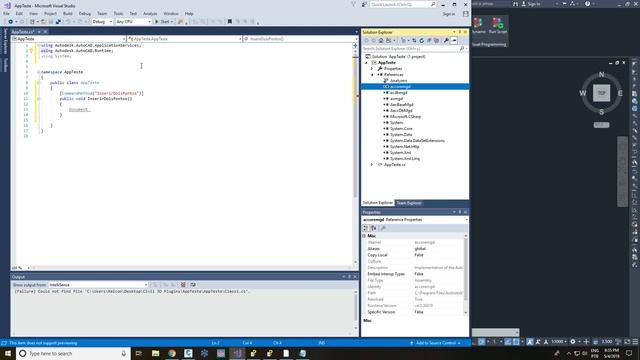Click the Run Script icon in AutoCAD
This screenshot has height=360, width=640.
pos(498,25)
